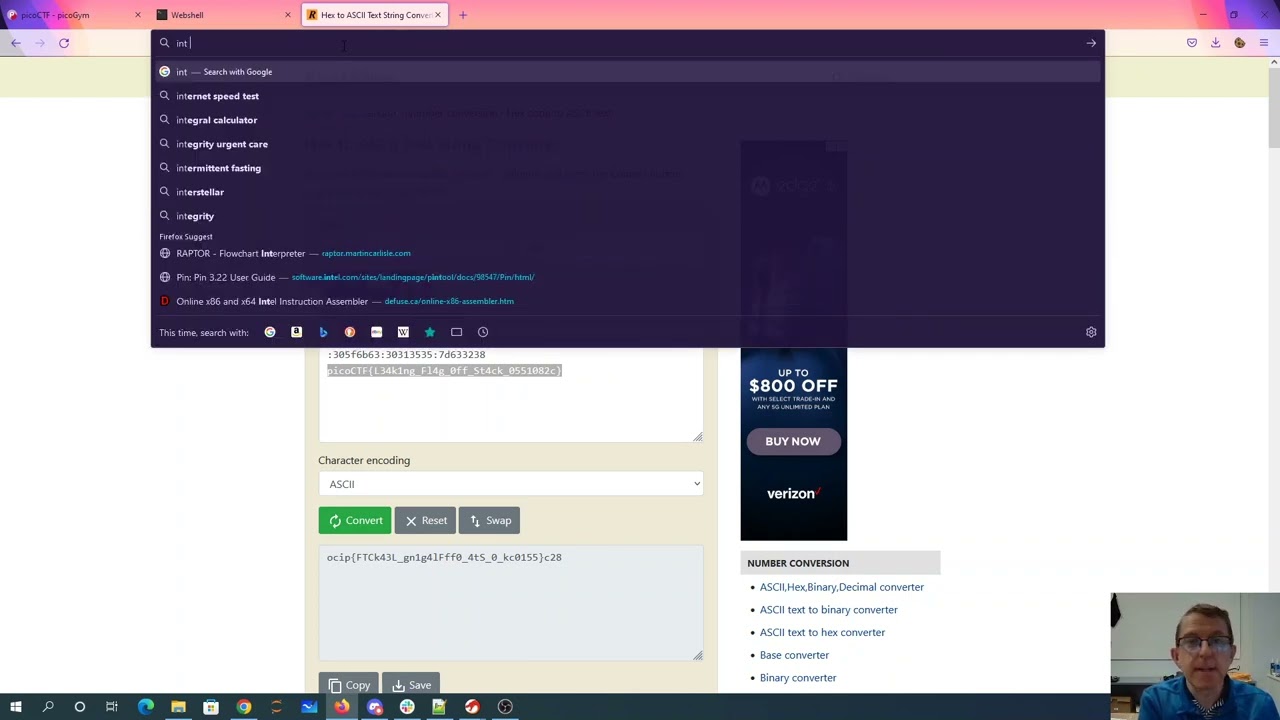This screenshot has width=1280, height=720.
Task: Select the picoCTF flag text in the input
Action: [x=444, y=371]
